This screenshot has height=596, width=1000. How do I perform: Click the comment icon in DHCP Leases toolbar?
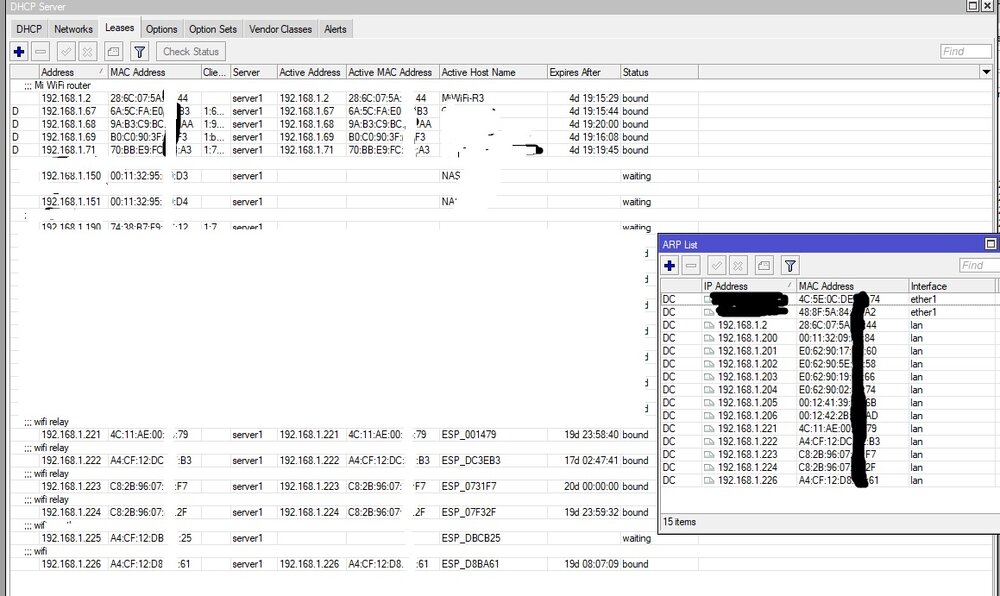(113, 51)
